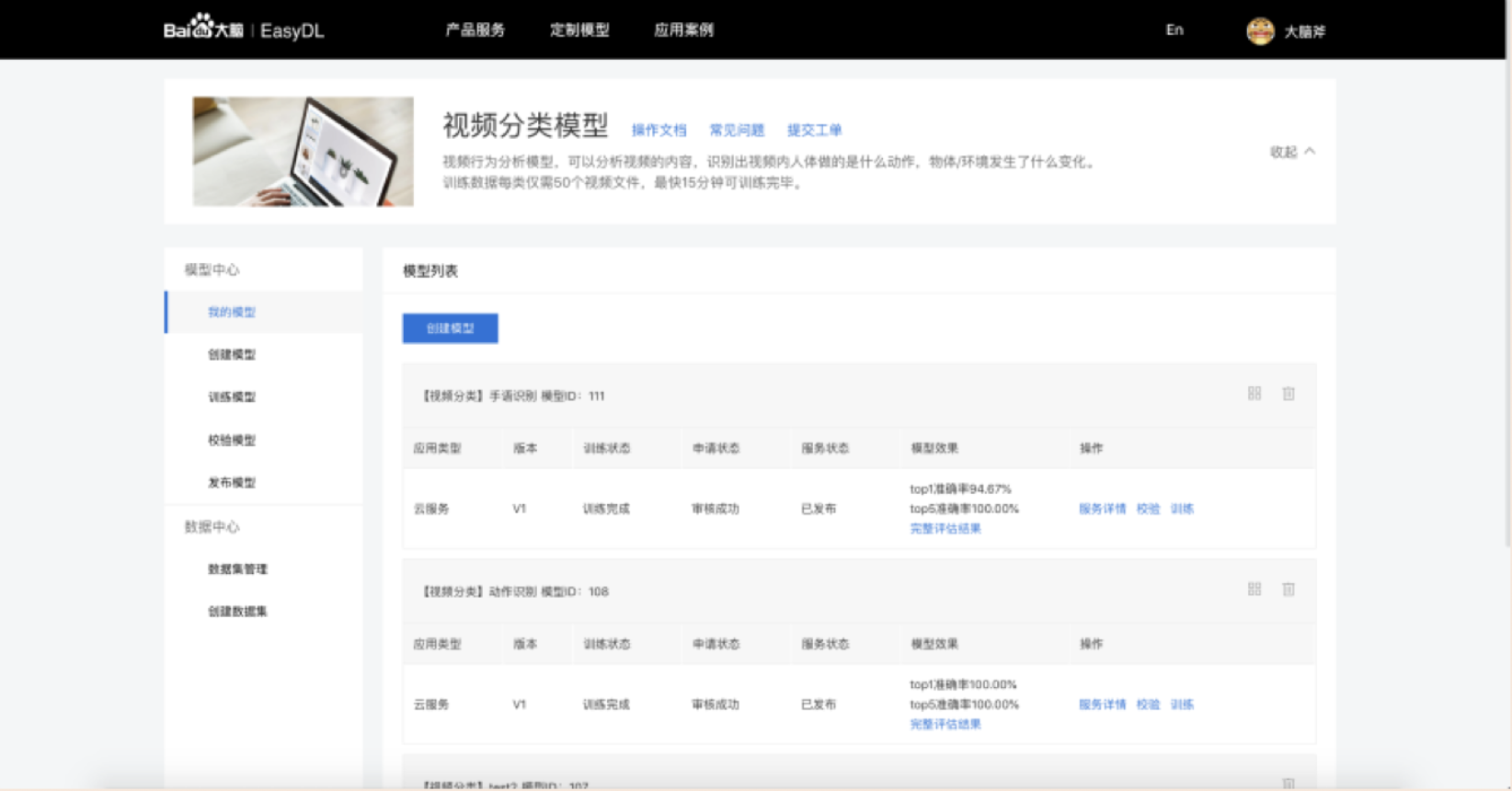This screenshot has height=791, width=1512.
Task: Click 训练 for the 手语识别 model
Action: click(x=1182, y=509)
